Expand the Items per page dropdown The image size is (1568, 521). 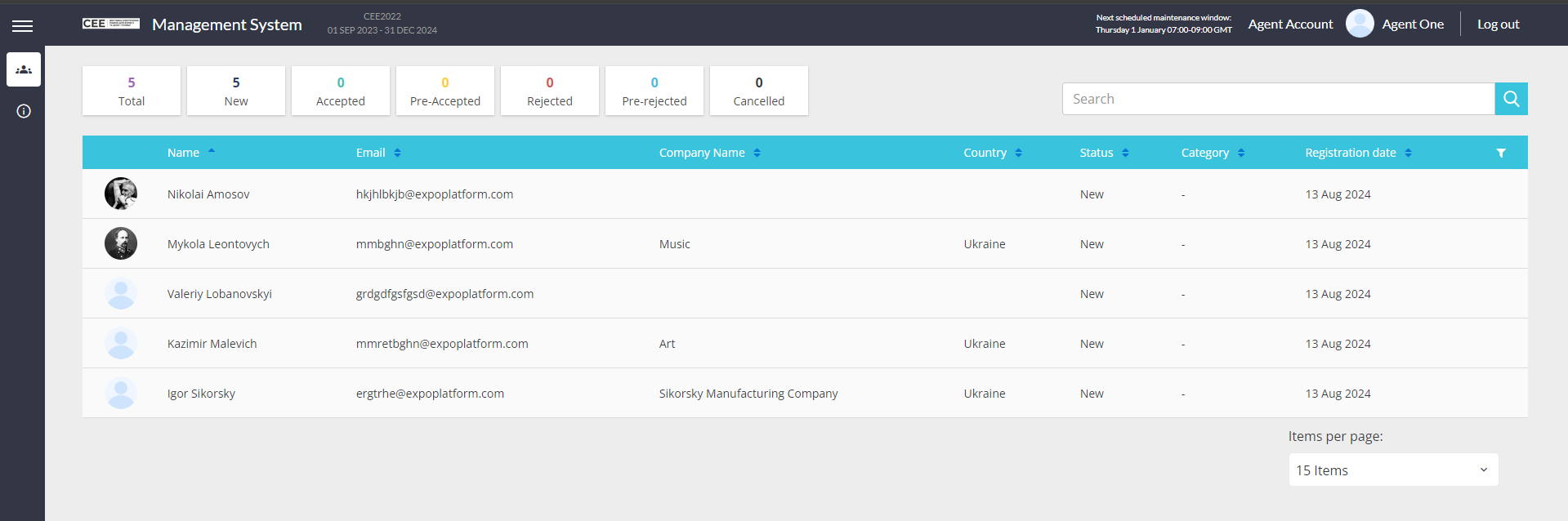(1393, 470)
